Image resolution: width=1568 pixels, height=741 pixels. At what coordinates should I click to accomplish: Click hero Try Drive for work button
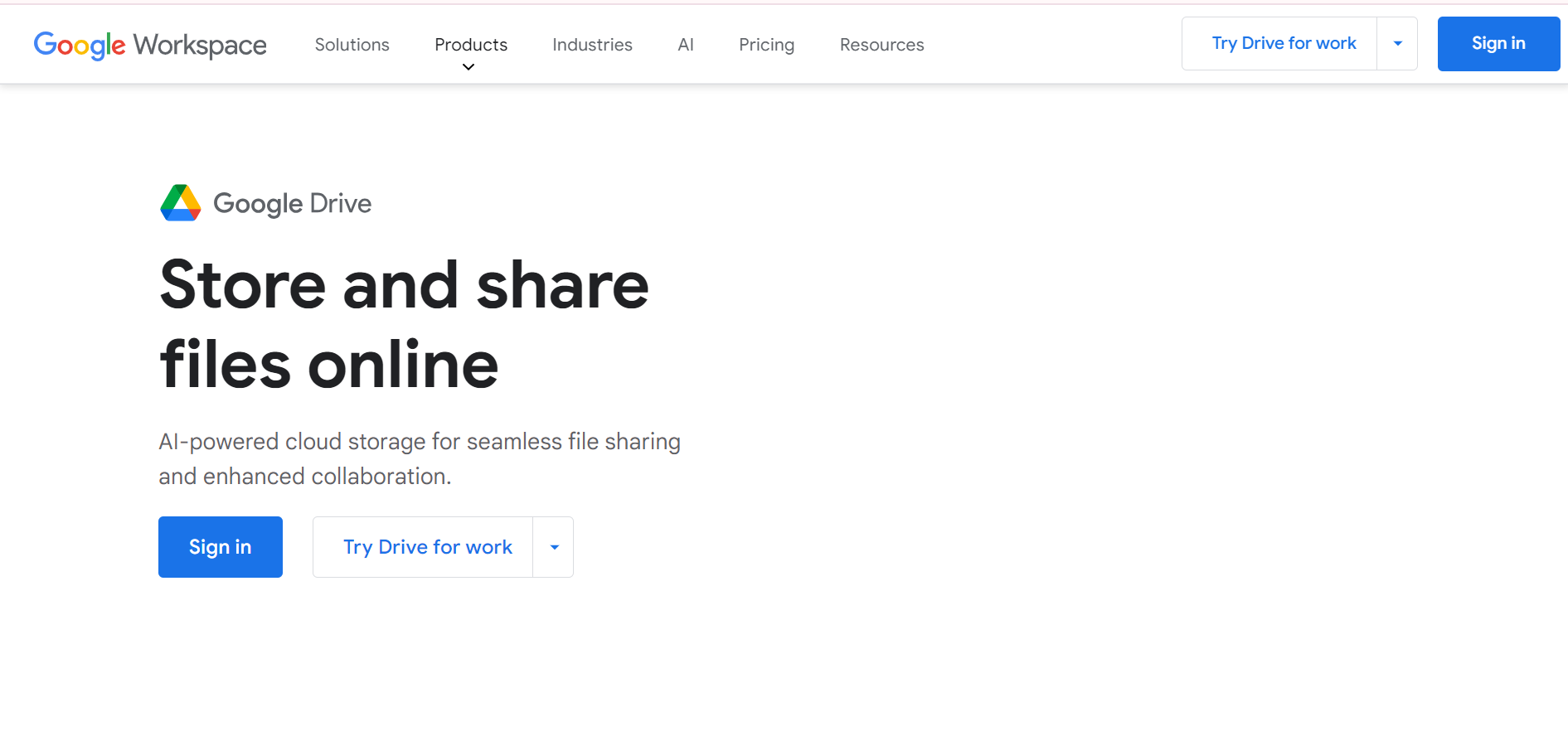coord(423,547)
